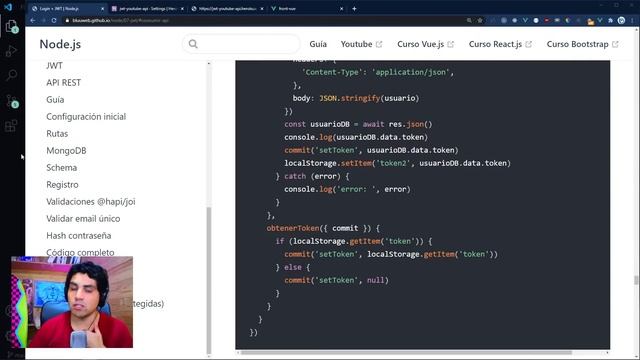Go to 'Registro' section in sidebar
Screen dimensions: 640x360
[62, 185]
